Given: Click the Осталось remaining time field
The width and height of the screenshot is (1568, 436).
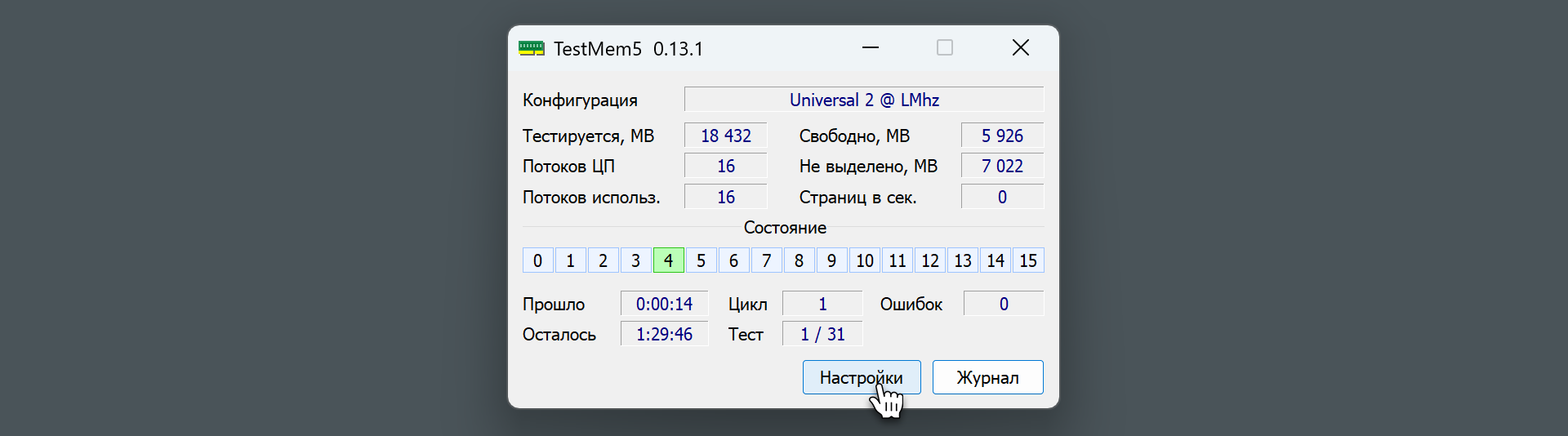Looking at the screenshot, I should 664,334.
